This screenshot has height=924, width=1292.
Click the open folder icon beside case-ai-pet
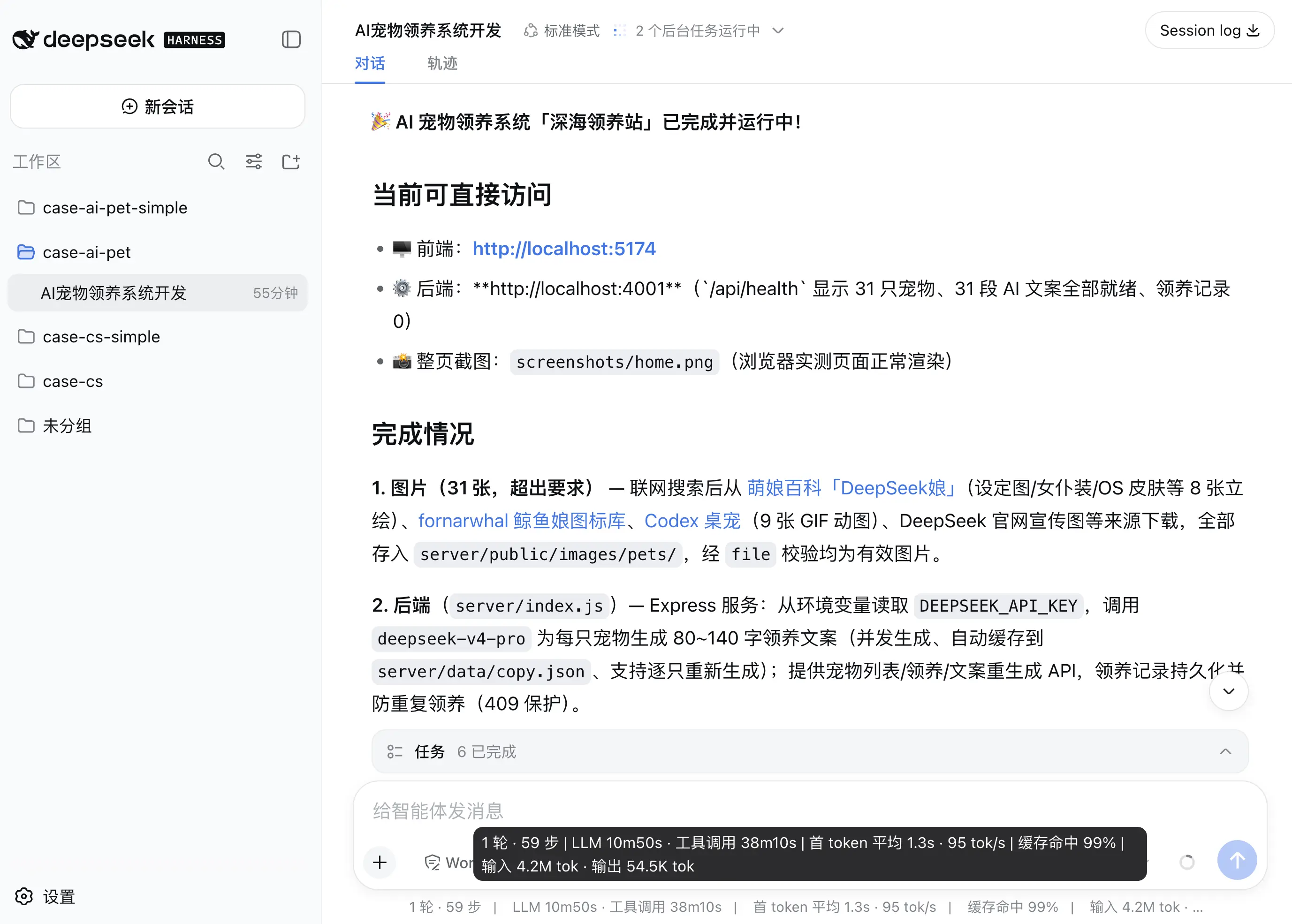pos(26,252)
